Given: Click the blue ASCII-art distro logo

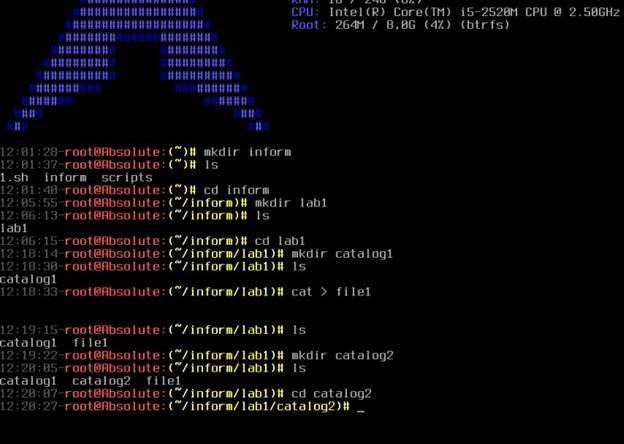Looking at the screenshot, I should click(138, 66).
